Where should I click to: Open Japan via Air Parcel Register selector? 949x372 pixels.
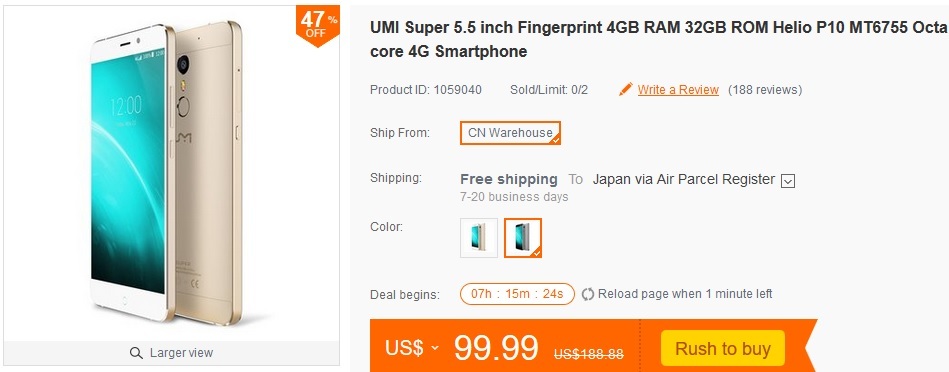pyautogui.click(x=693, y=180)
